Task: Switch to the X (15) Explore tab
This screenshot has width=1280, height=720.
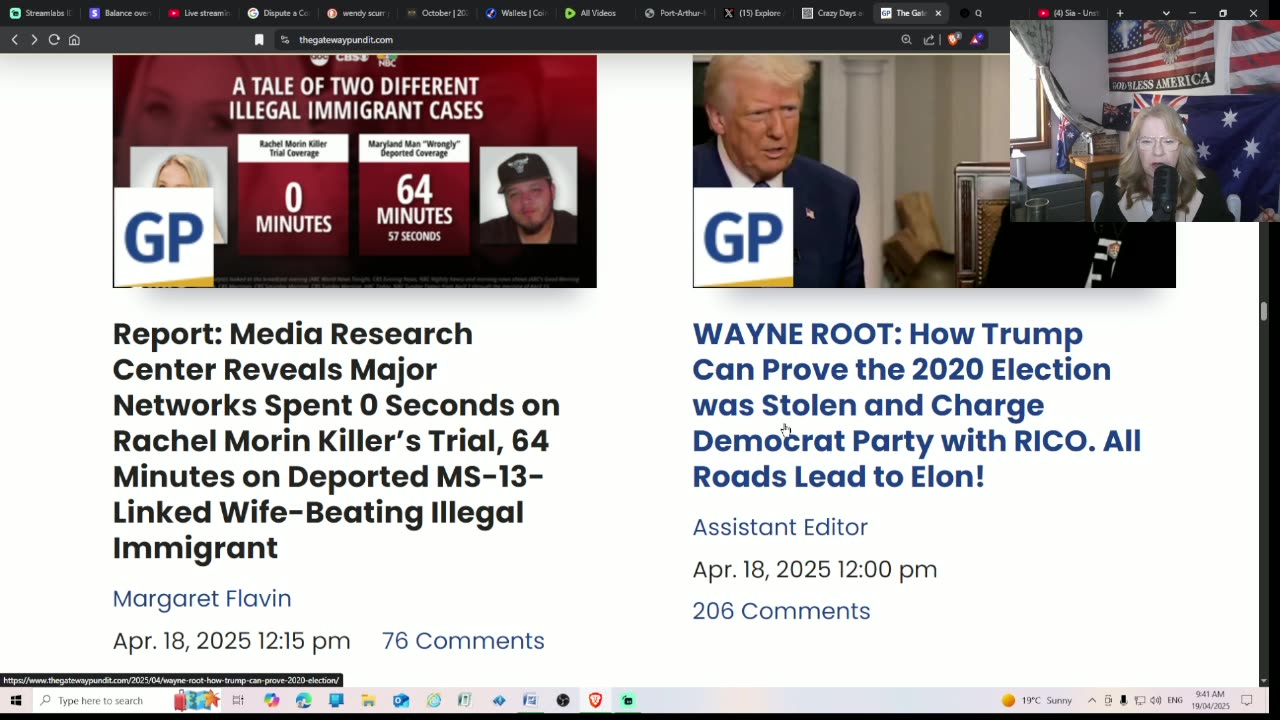Action: (x=755, y=13)
